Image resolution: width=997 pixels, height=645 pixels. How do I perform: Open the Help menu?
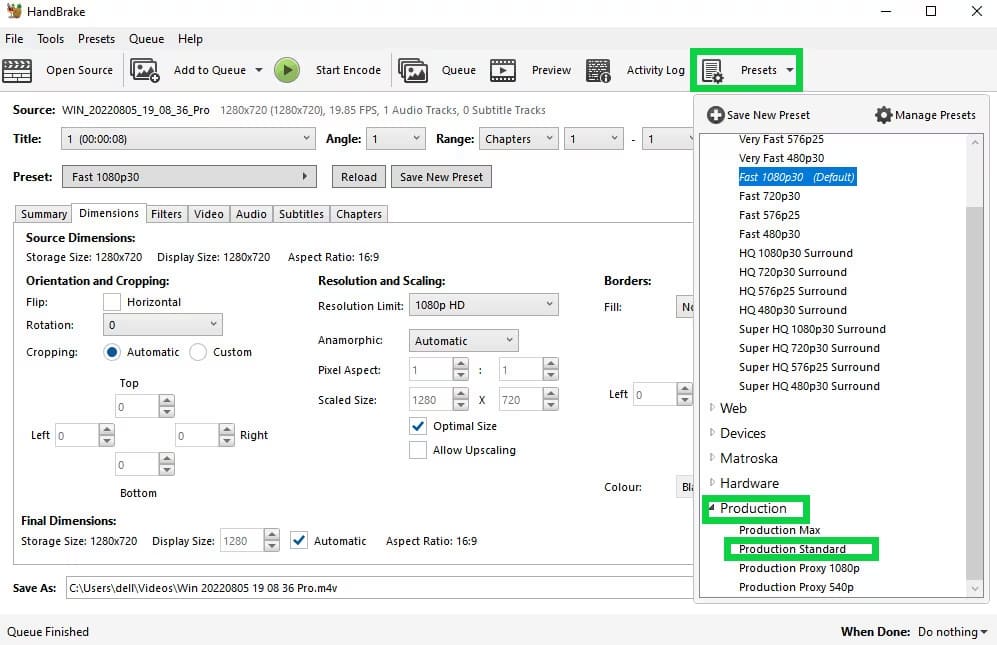(190, 39)
